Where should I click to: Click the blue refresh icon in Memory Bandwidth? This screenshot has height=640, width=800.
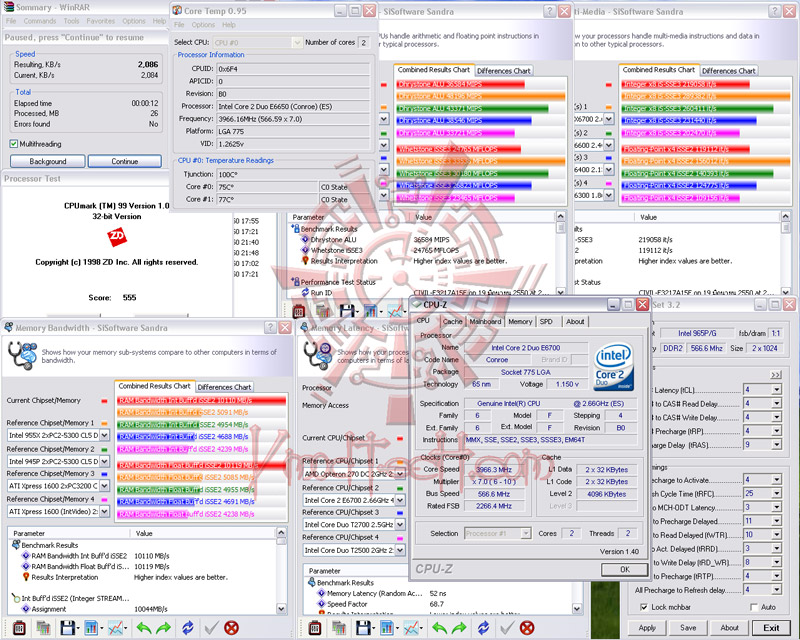(188, 627)
